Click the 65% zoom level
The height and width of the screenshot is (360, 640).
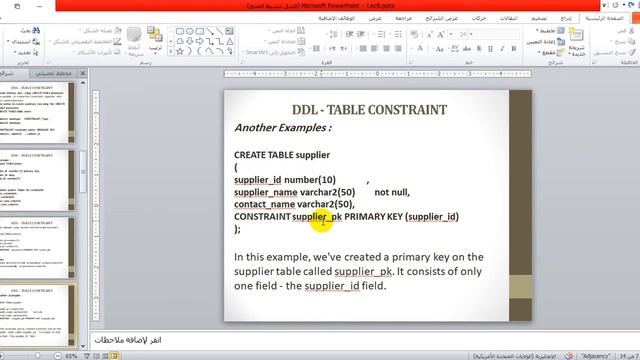click(x=71, y=356)
